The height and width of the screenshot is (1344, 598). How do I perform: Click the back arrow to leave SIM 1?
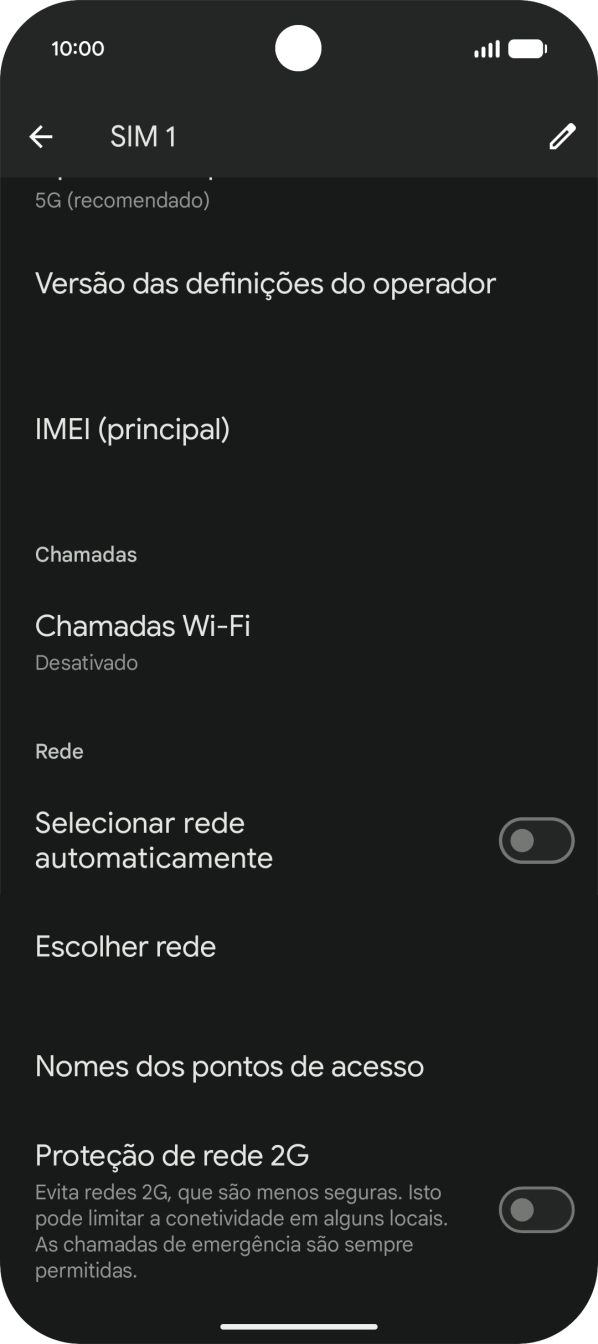41,136
